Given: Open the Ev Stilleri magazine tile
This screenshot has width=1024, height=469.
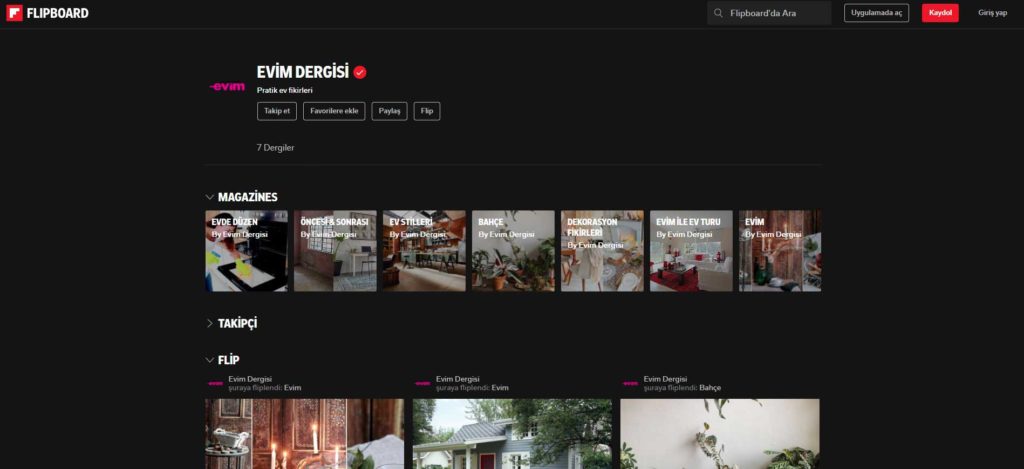Looking at the screenshot, I should 424,251.
